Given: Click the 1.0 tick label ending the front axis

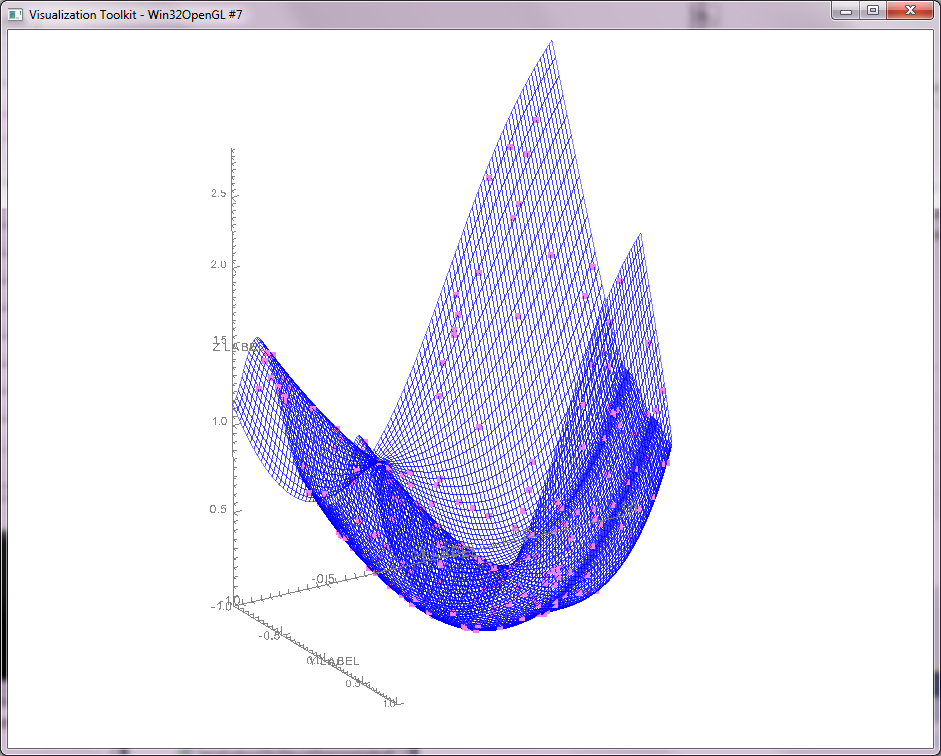Looking at the screenshot, I should [x=387, y=703].
